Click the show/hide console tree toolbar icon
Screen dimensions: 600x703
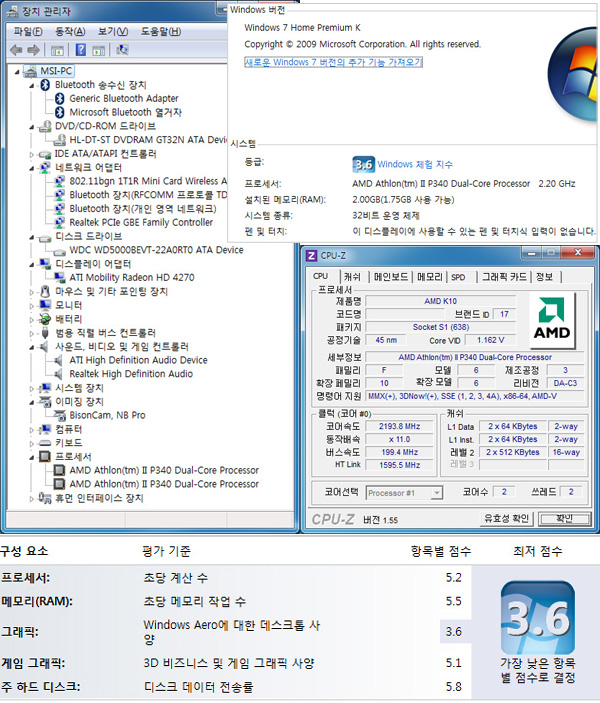pyautogui.click(x=57, y=50)
